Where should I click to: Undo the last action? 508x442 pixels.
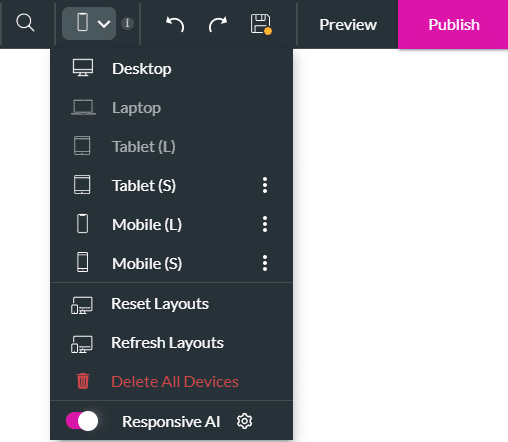tap(175, 24)
